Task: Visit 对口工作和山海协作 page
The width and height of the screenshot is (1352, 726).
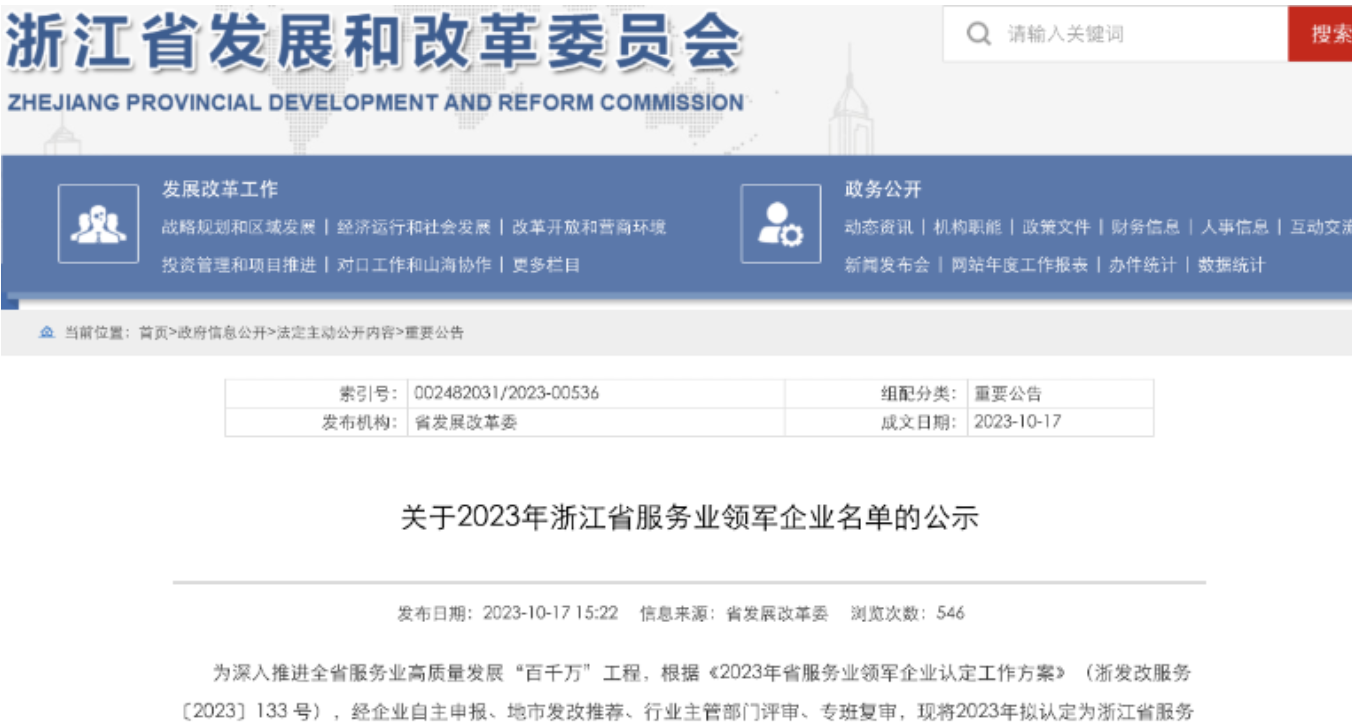Action: pyautogui.click(x=414, y=265)
